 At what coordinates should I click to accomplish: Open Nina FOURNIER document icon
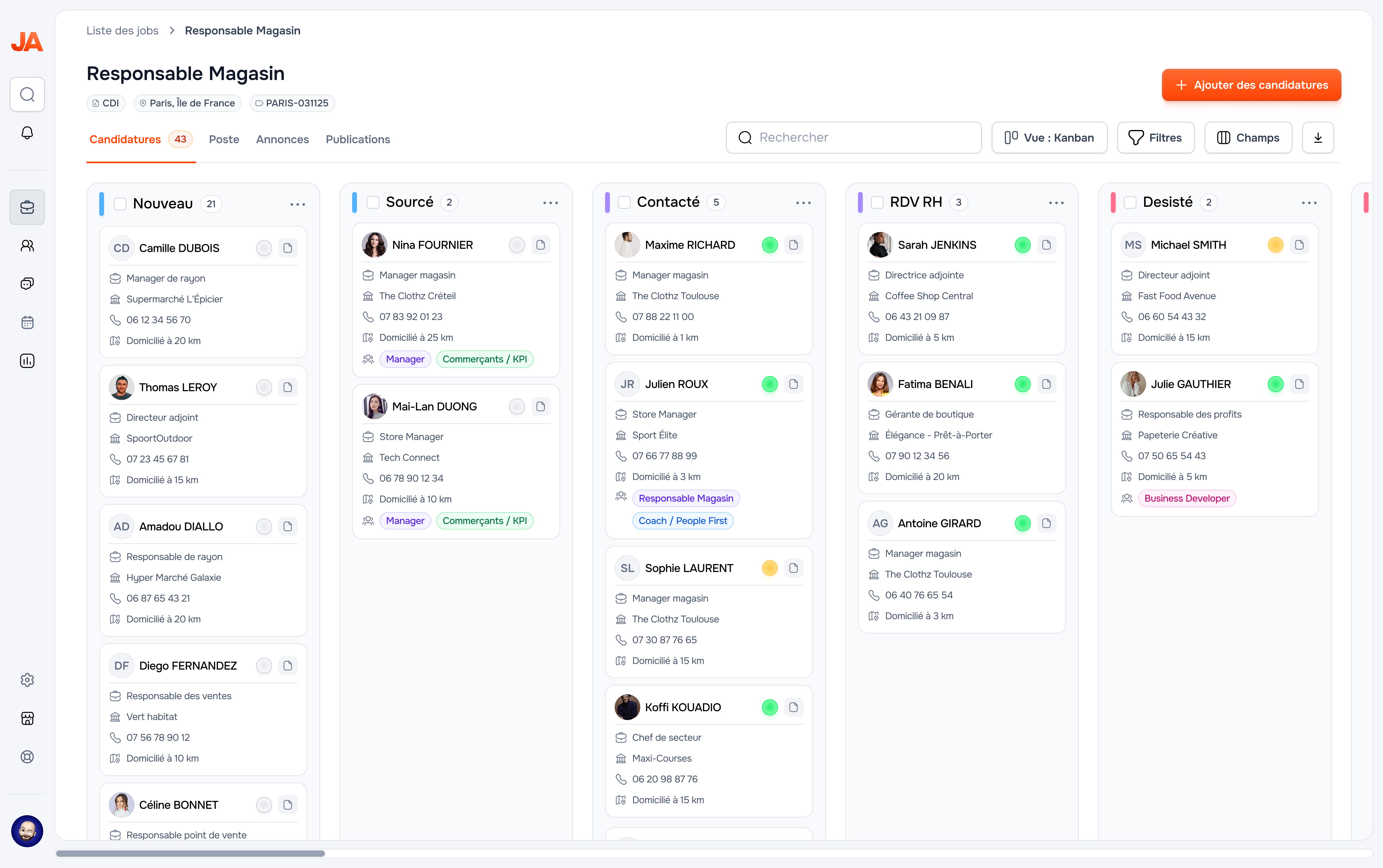click(x=541, y=245)
